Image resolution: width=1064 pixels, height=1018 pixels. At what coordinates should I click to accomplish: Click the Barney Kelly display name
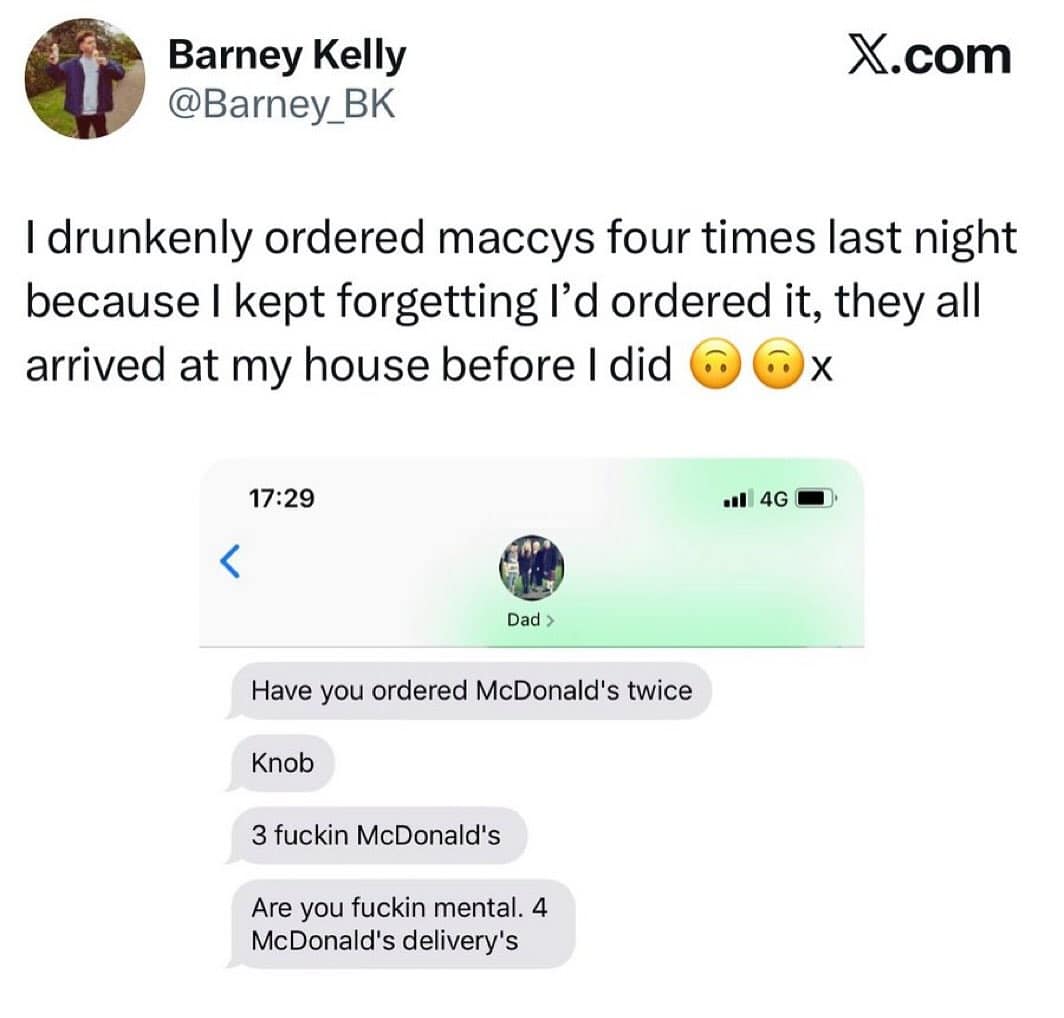287,55
